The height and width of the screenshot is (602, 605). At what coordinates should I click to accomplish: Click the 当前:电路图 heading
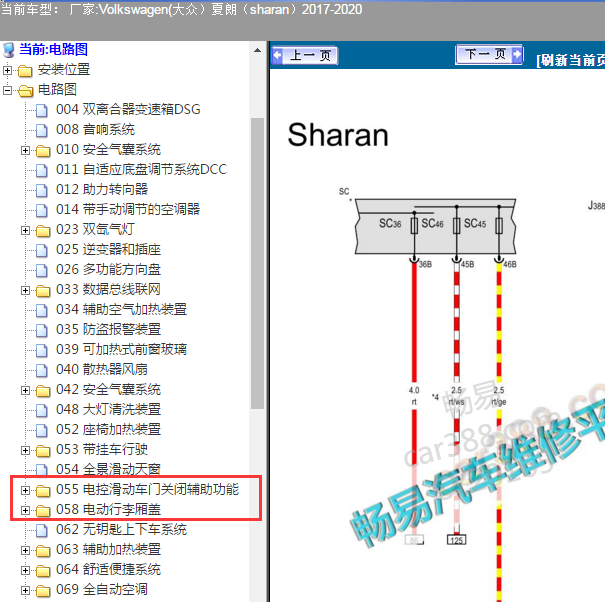pos(53,49)
